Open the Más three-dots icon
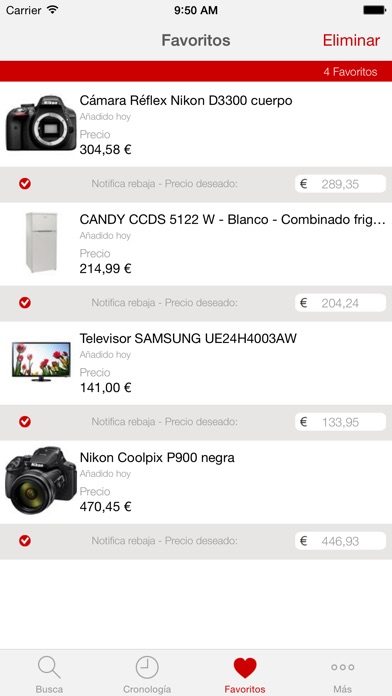 point(343,667)
